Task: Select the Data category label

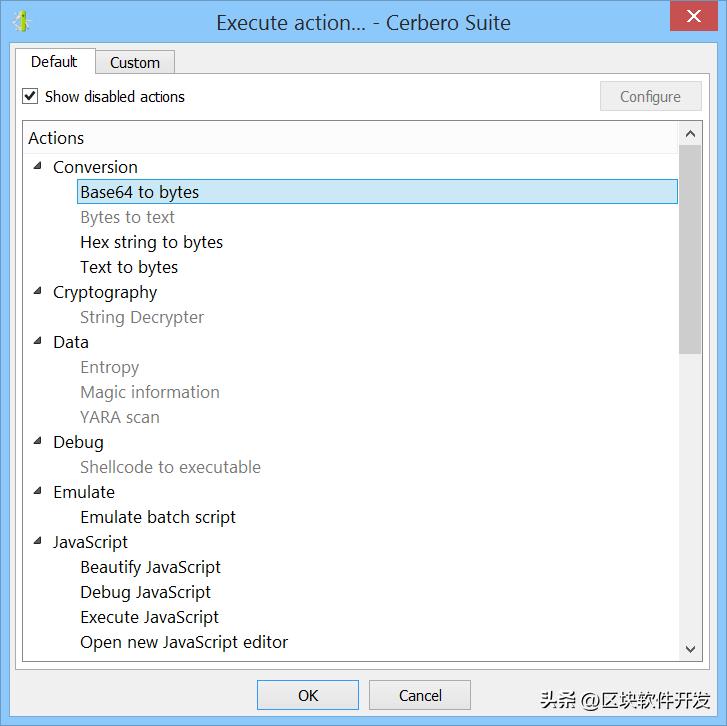Action: 71,342
